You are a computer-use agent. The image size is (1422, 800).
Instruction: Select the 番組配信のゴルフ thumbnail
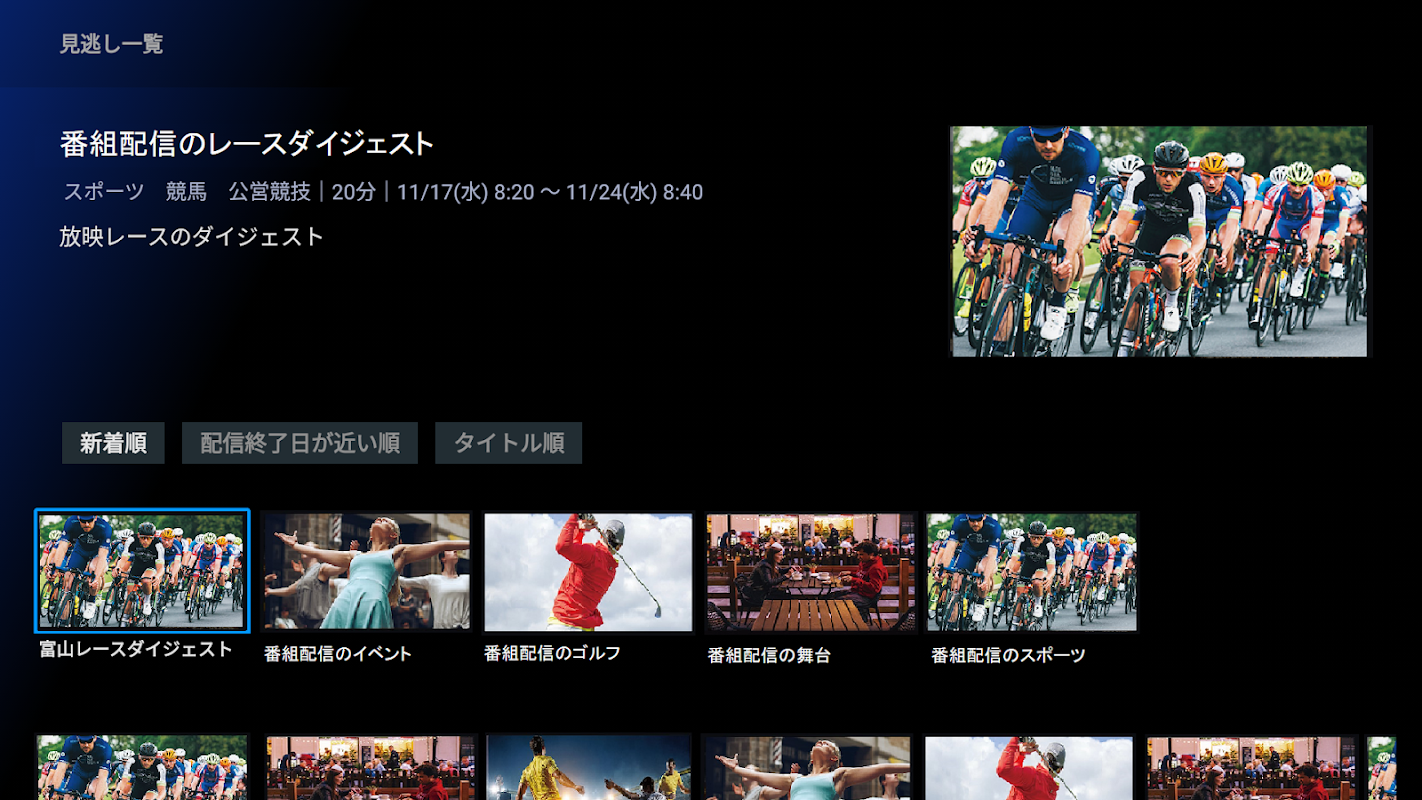coord(588,572)
